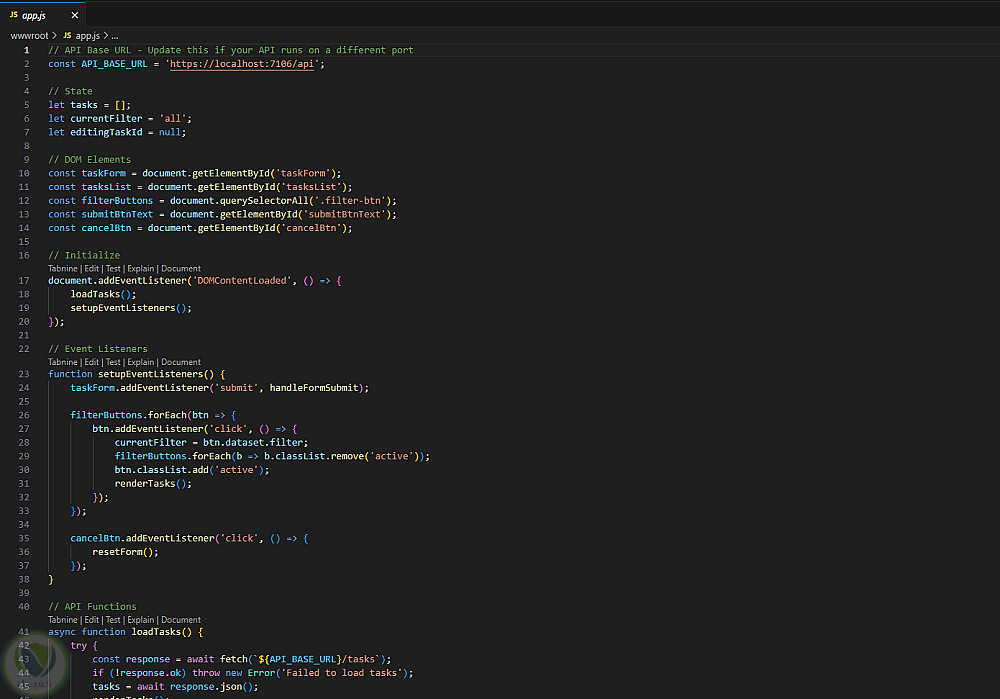This screenshot has width=1000, height=699.
Task: Open the wwwroot breadcrumb folder
Action: coord(29,36)
